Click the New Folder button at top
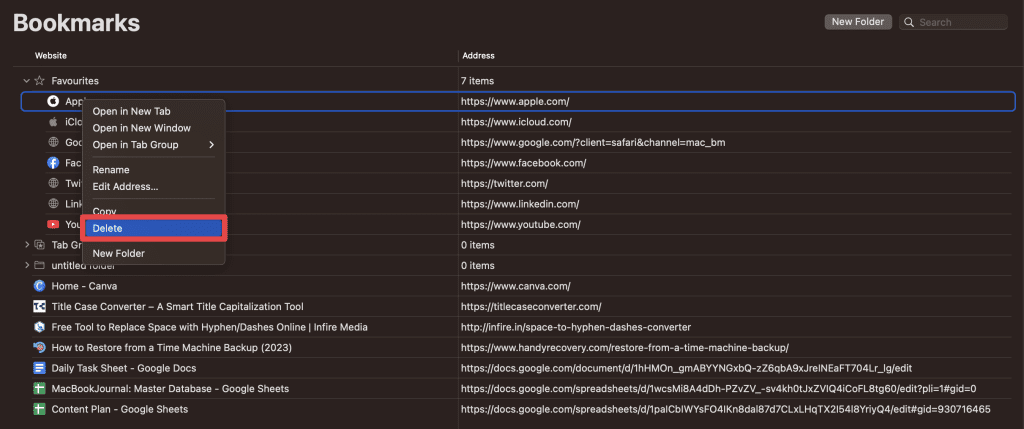The height and width of the screenshot is (429, 1024). click(x=858, y=22)
